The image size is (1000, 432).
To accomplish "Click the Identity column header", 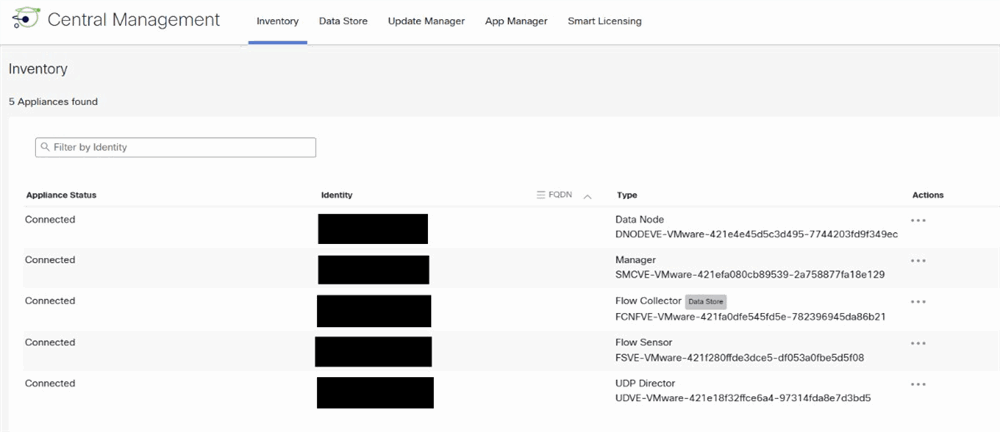I will 337,195.
